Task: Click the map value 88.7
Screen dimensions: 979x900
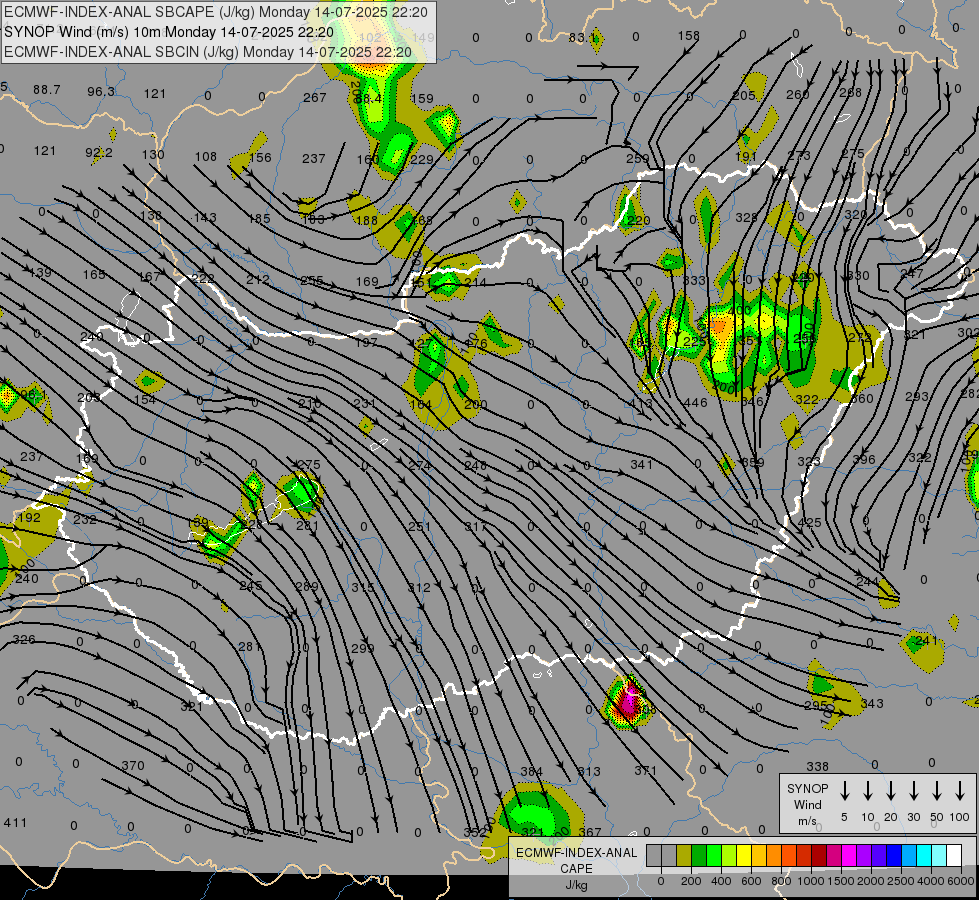Action: click(47, 90)
